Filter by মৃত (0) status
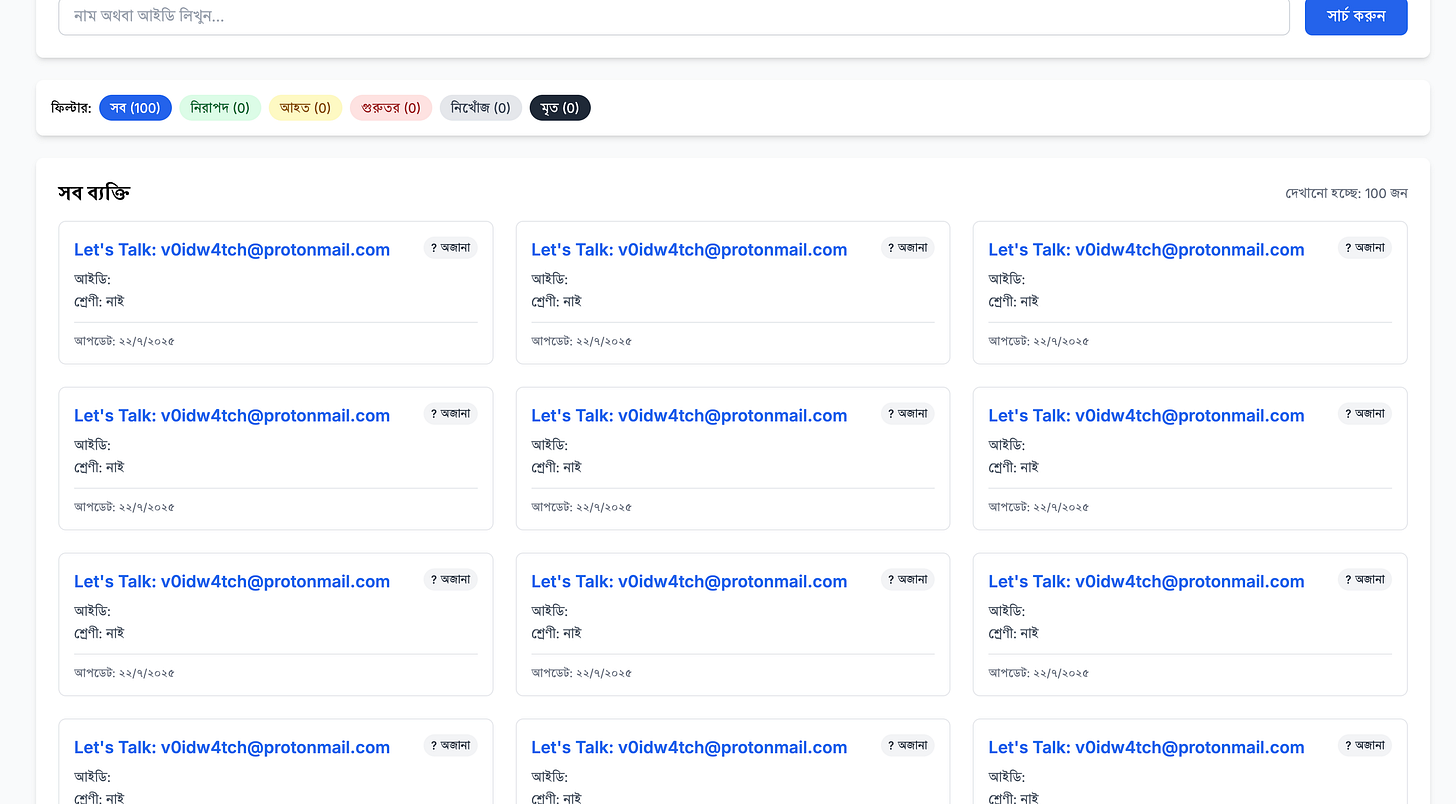1456x804 pixels. (x=560, y=108)
